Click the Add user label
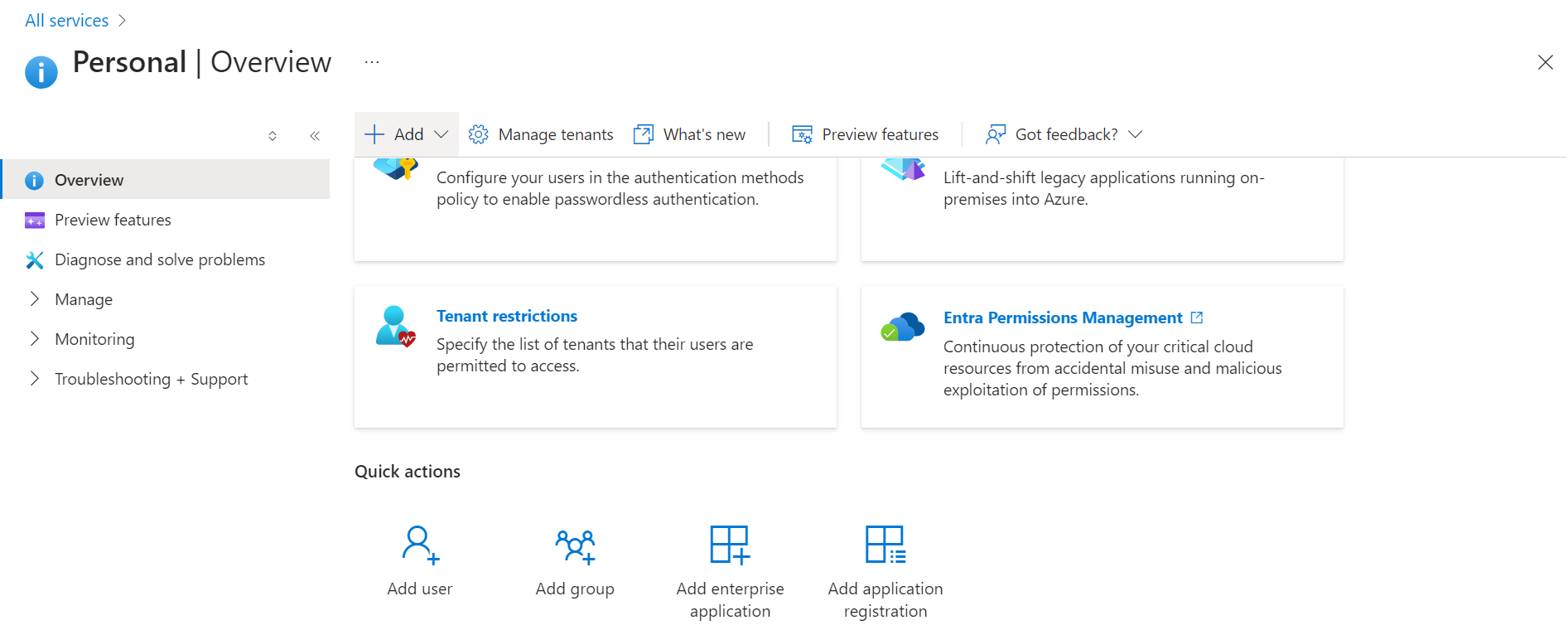Viewport: 1568px width, 630px height. point(420,589)
